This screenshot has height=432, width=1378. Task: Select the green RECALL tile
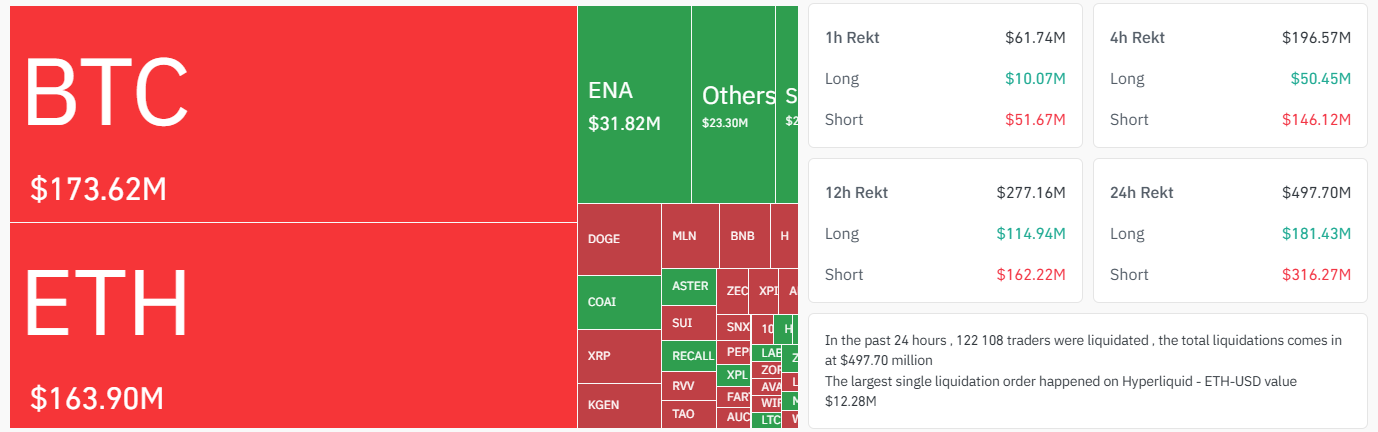click(689, 356)
